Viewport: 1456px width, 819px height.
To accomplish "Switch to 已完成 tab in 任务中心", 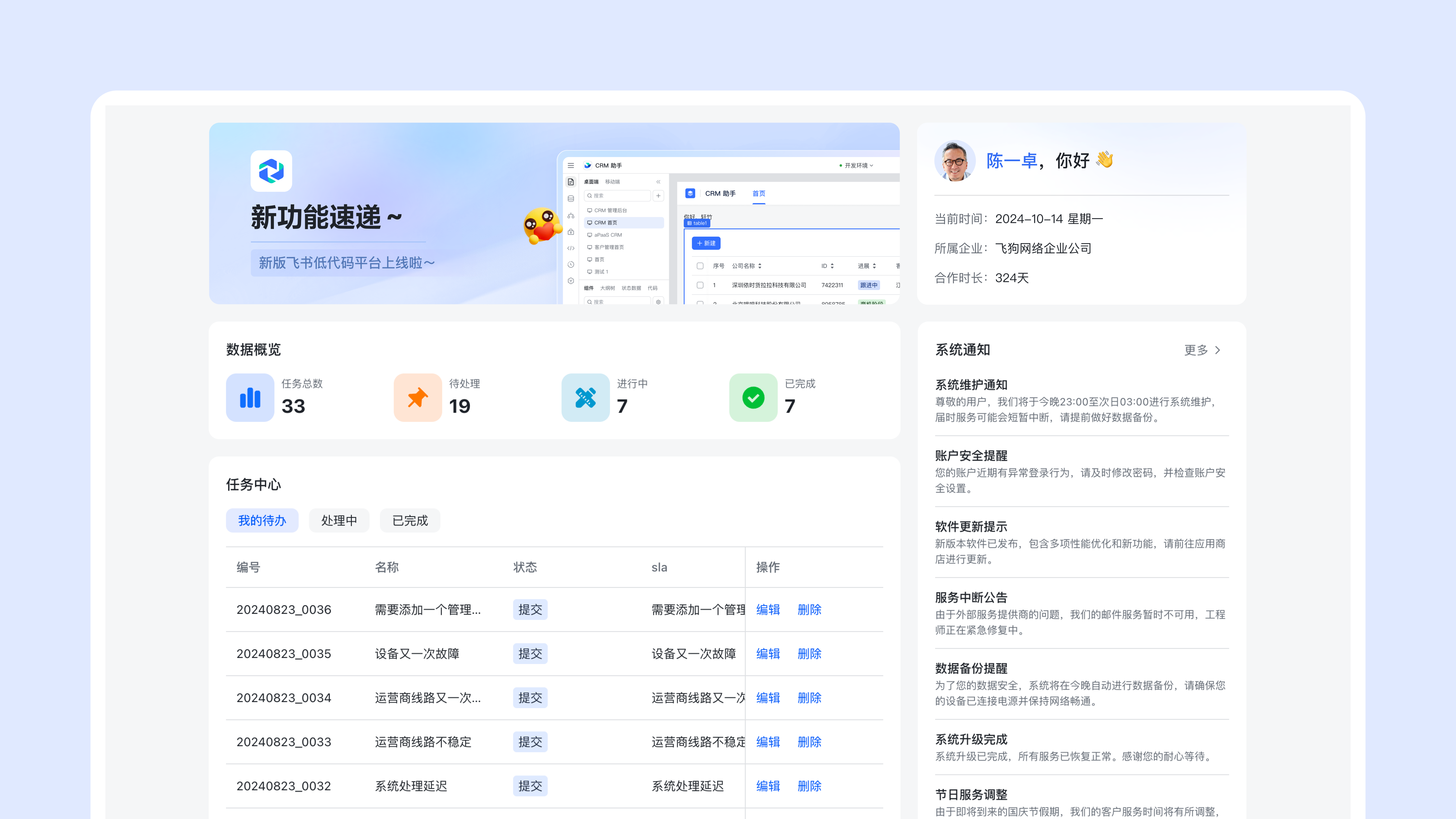I will click(410, 521).
